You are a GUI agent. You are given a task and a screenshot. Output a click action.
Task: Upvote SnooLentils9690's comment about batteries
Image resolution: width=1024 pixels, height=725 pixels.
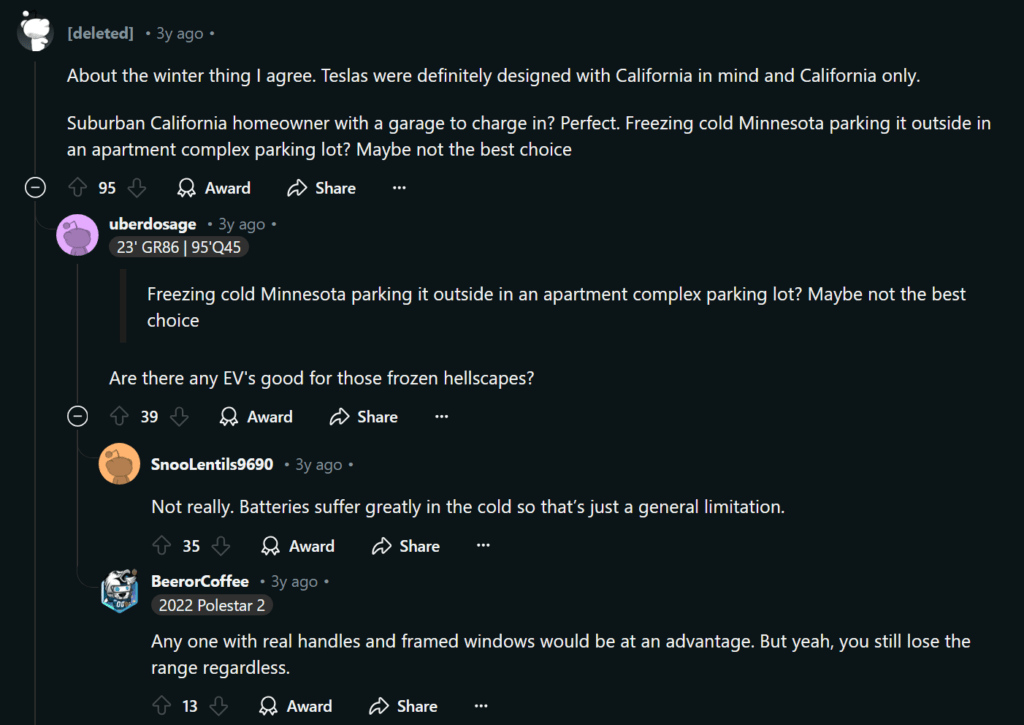[161, 545]
